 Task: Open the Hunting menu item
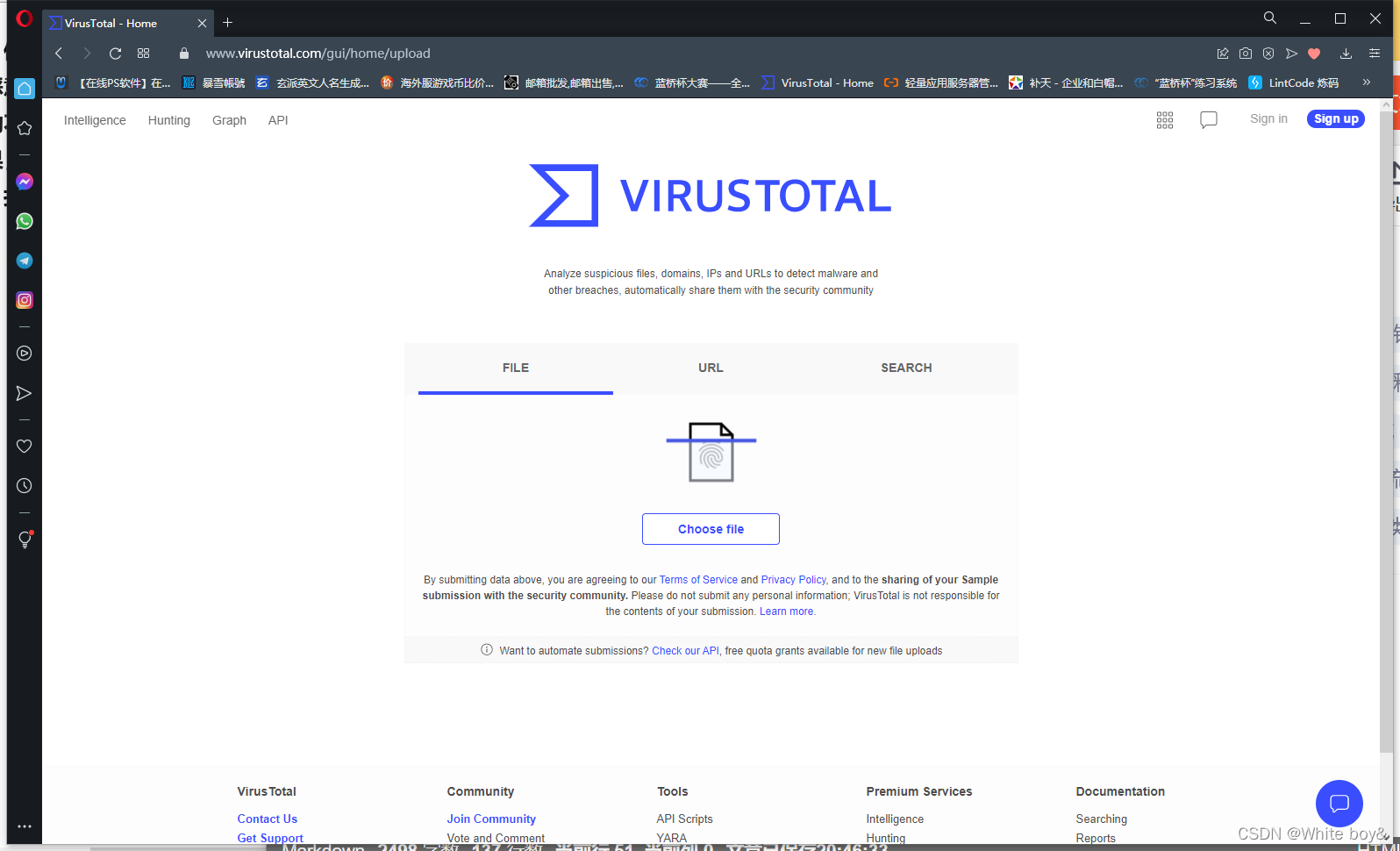pyautogui.click(x=169, y=120)
